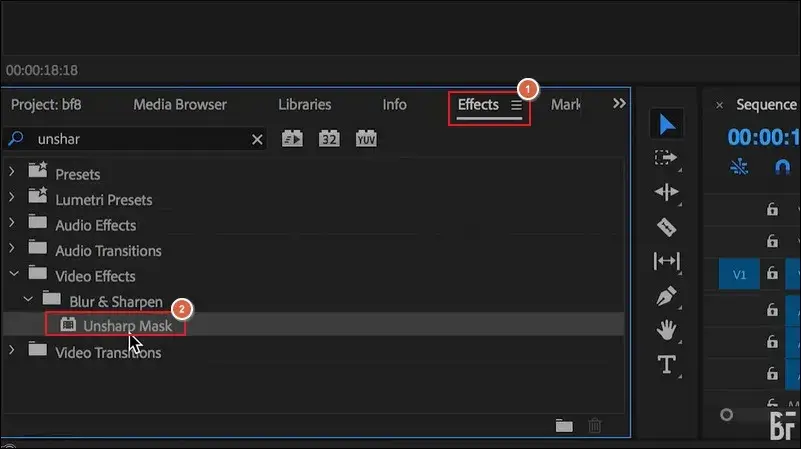
Task: Select the Selection tool arrow
Action: tap(667, 125)
